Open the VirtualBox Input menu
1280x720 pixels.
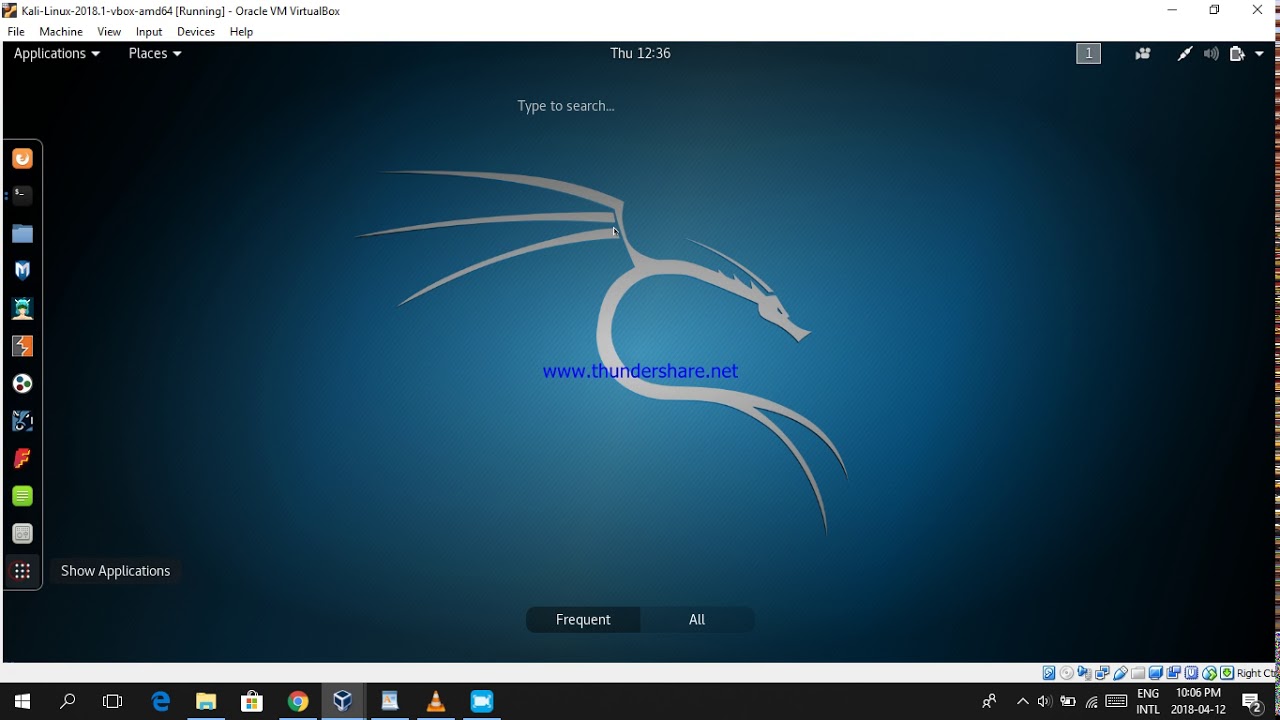[x=149, y=32]
